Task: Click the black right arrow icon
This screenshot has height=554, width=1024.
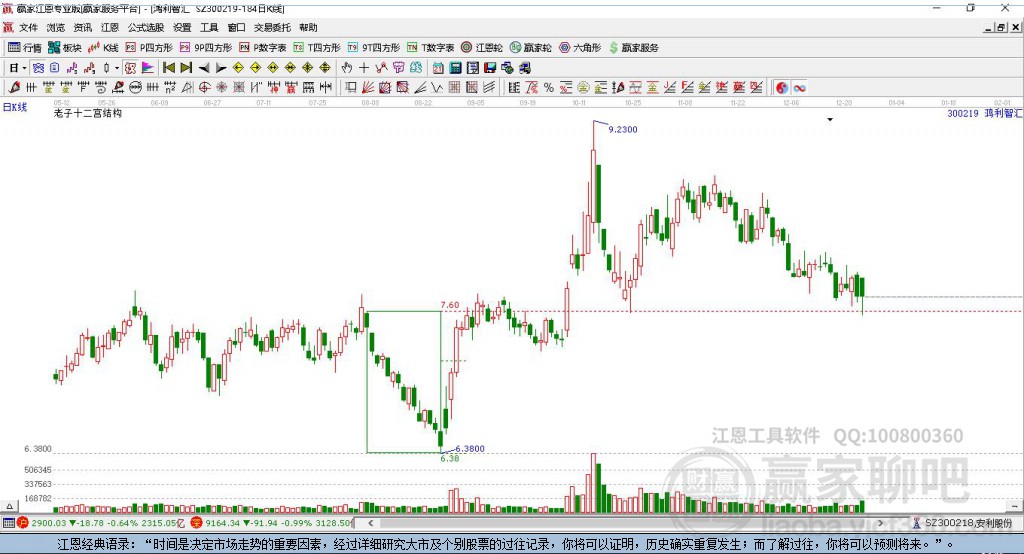Action: (221, 68)
